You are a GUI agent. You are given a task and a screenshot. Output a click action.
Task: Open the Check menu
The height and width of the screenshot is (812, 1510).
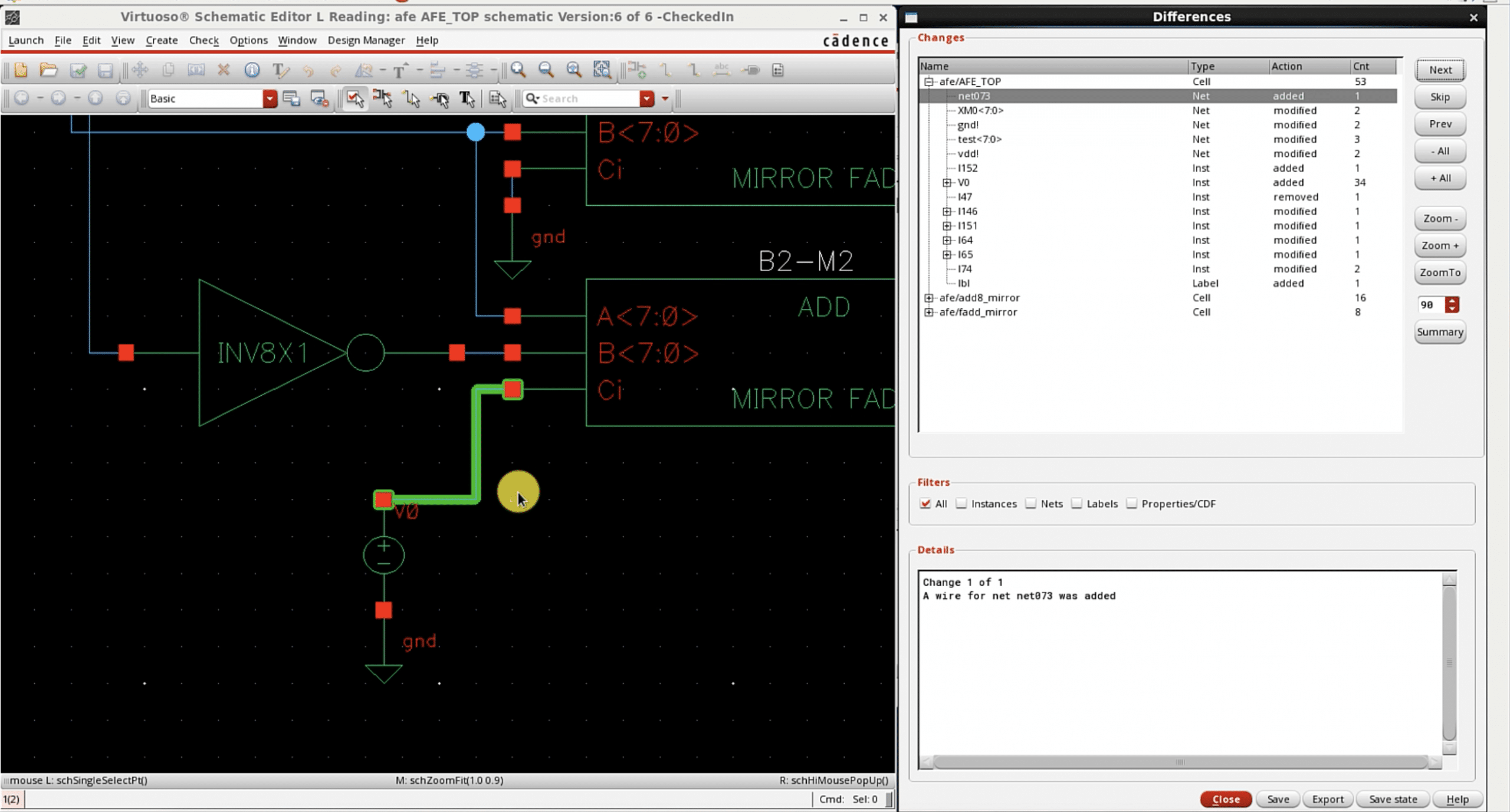[203, 40]
